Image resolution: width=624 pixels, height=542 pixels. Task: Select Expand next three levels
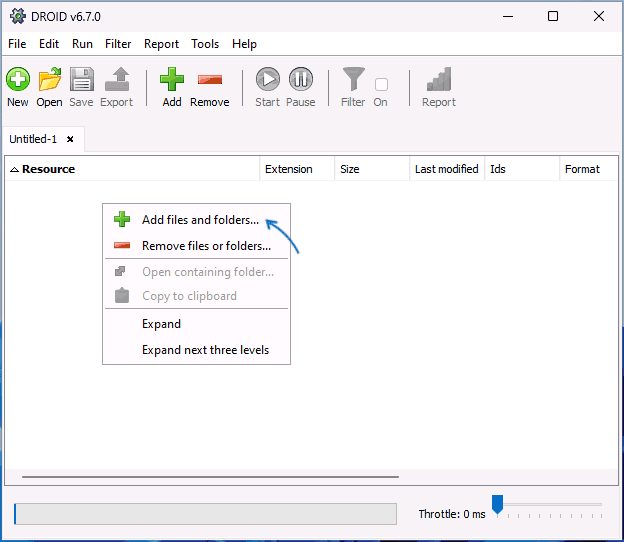point(197,350)
